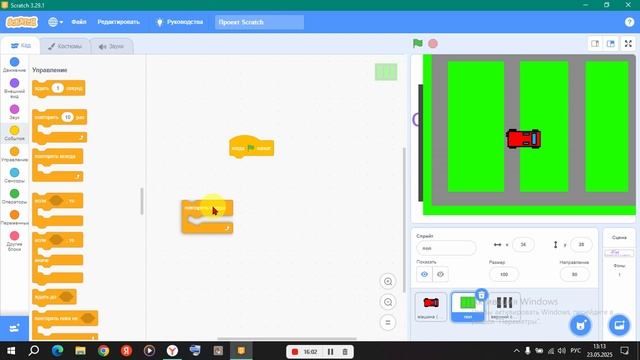Open the add extension button
The width and height of the screenshot is (640, 360).
click(x=14, y=328)
